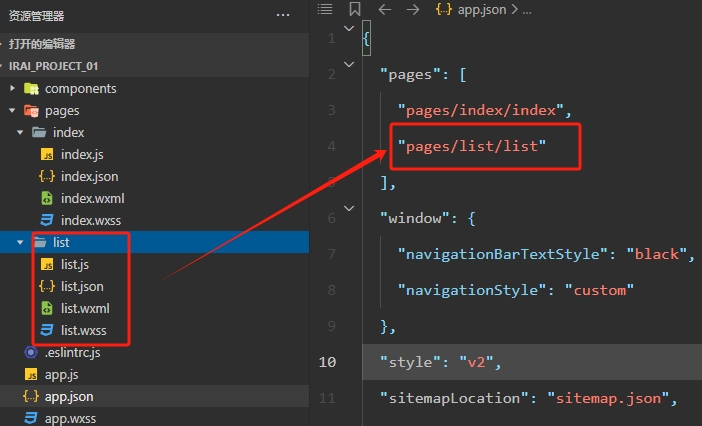Viewport: 702px width, 426px height.
Task: Click the .eslintrc.js file icon
Action: (x=31, y=352)
